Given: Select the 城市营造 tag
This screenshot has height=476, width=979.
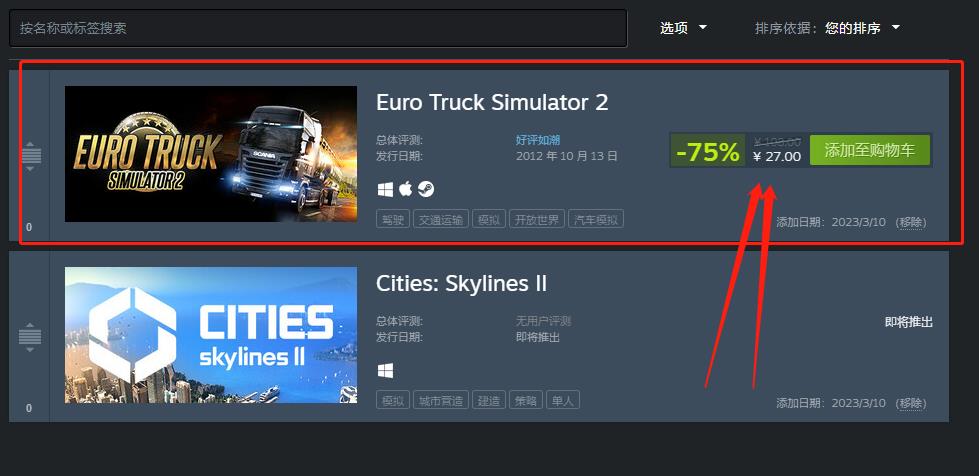Looking at the screenshot, I should tap(441, 400).
